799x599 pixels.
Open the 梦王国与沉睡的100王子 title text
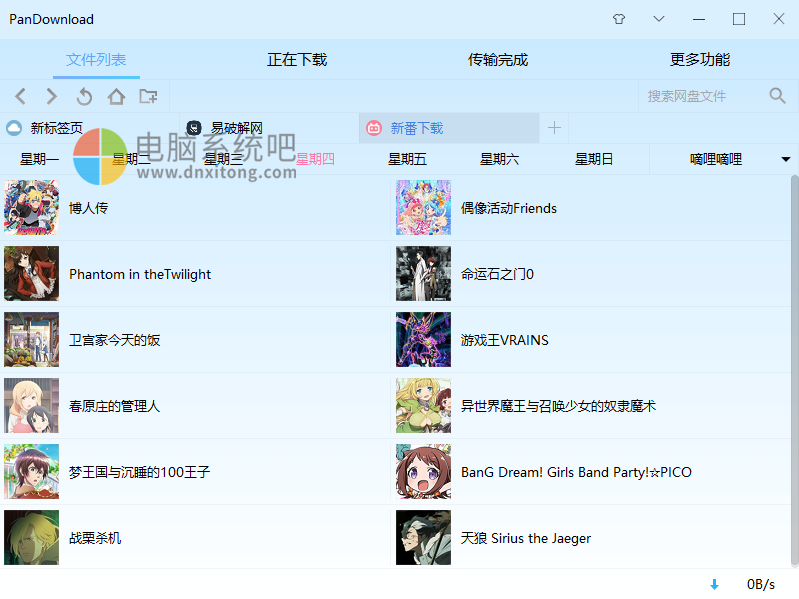pos(140,472)
